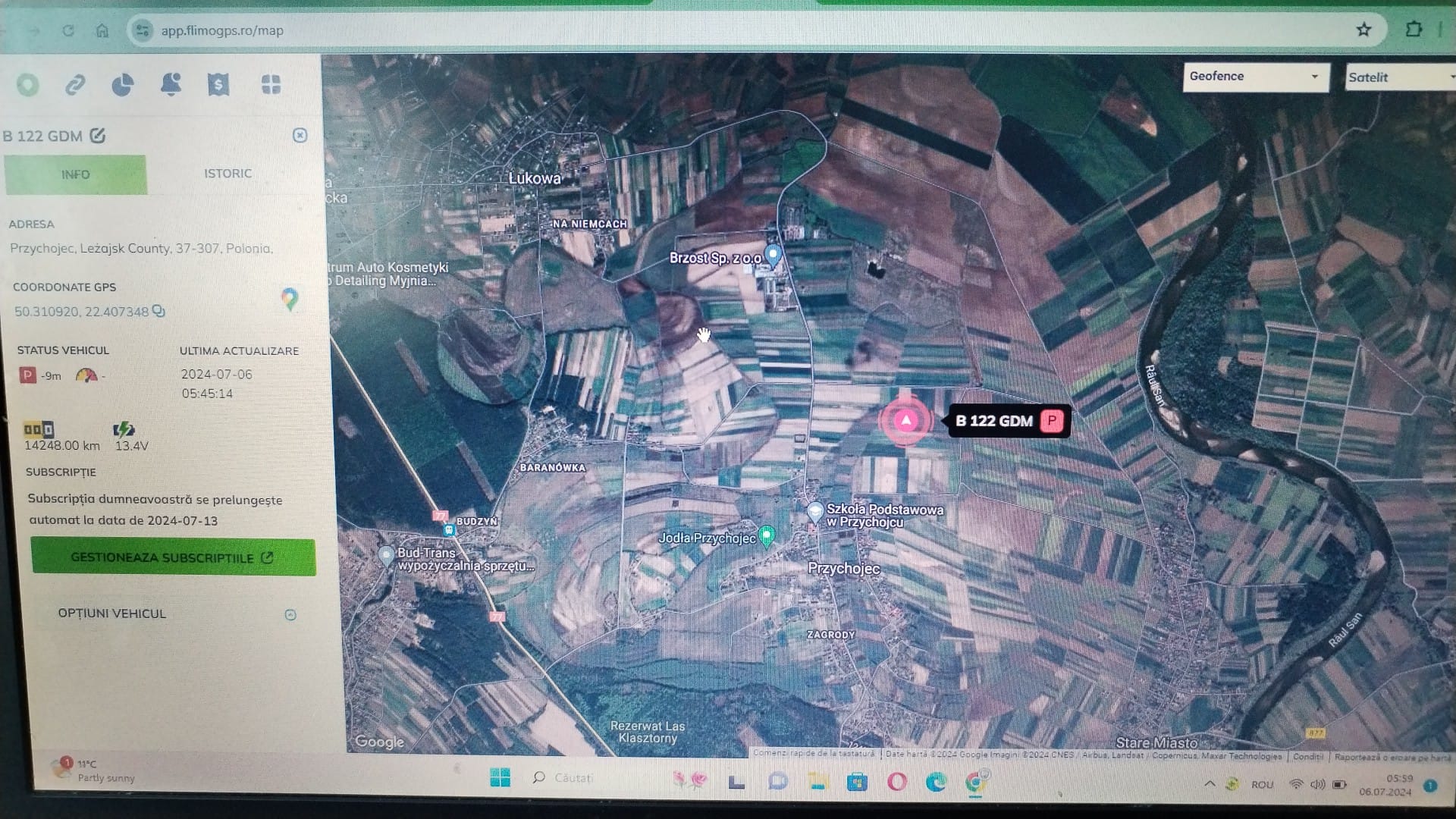
Task: Bookmark the page with the star icon
Action: pos(1363,30)
